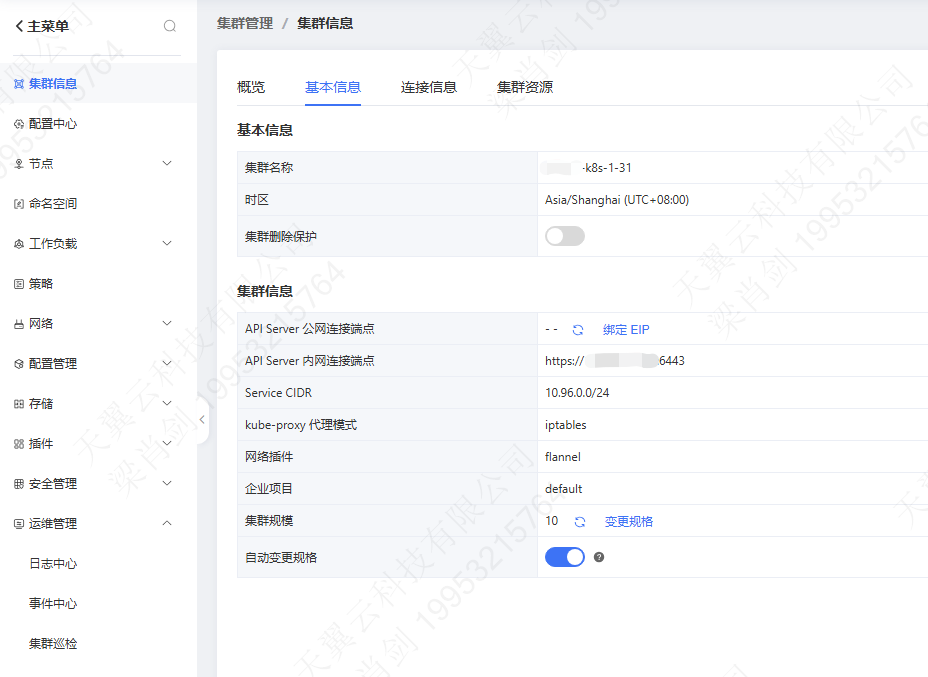Refresh the API Server public endpoint
Screen dimensions: 928x677
coord(578,329)
